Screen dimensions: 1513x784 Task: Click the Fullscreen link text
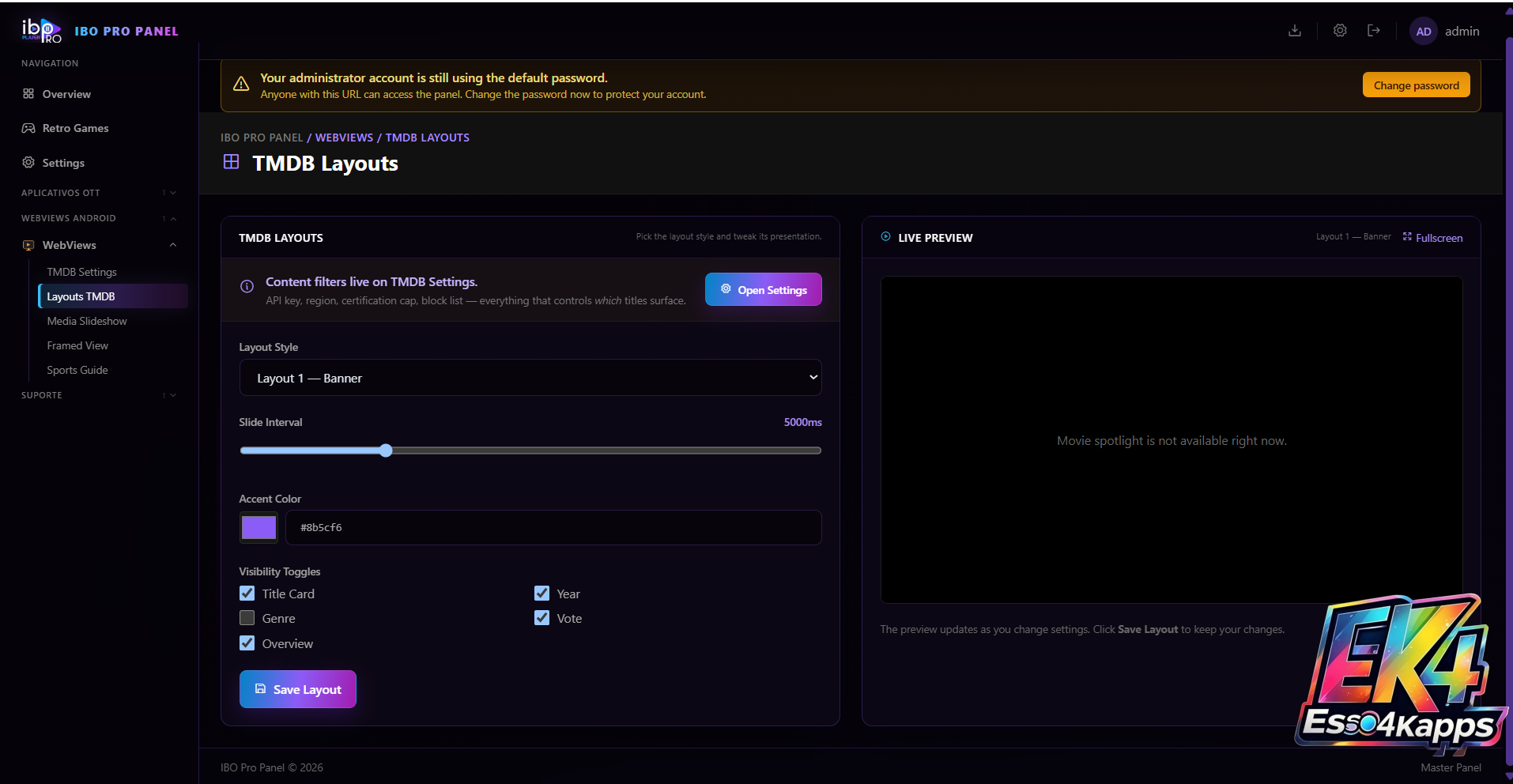1439,238
